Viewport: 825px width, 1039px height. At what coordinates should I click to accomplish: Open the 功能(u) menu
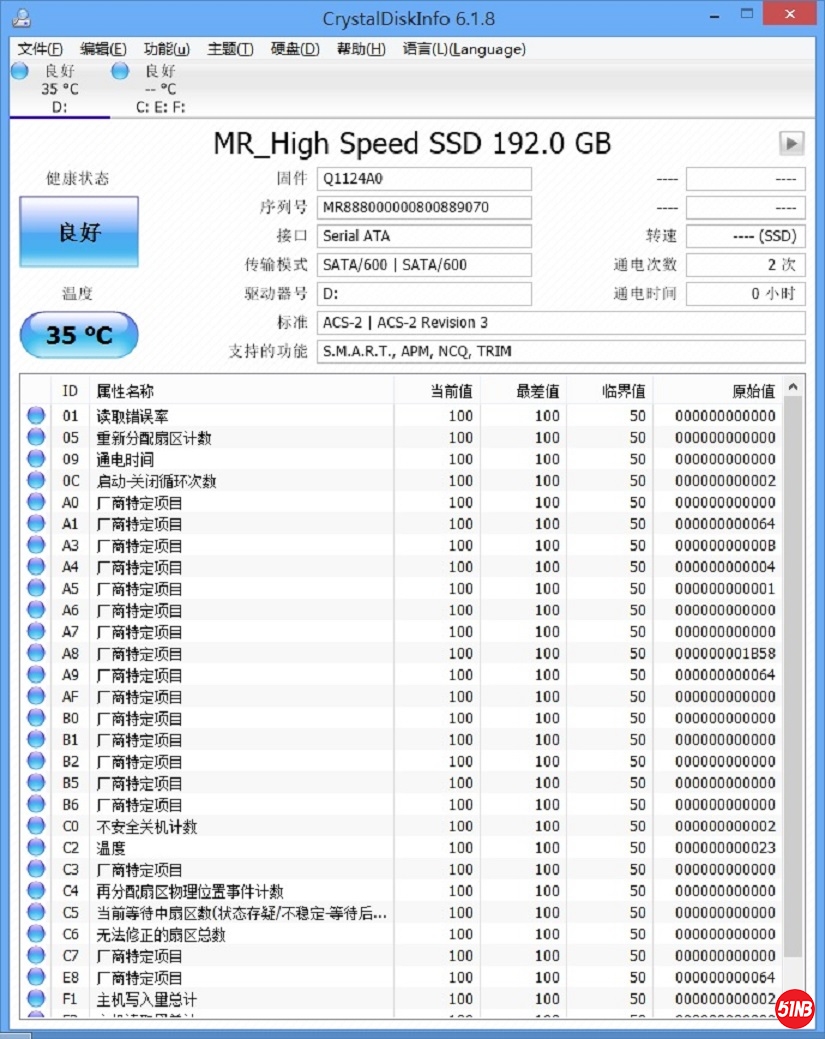click(x=166, y=49)
